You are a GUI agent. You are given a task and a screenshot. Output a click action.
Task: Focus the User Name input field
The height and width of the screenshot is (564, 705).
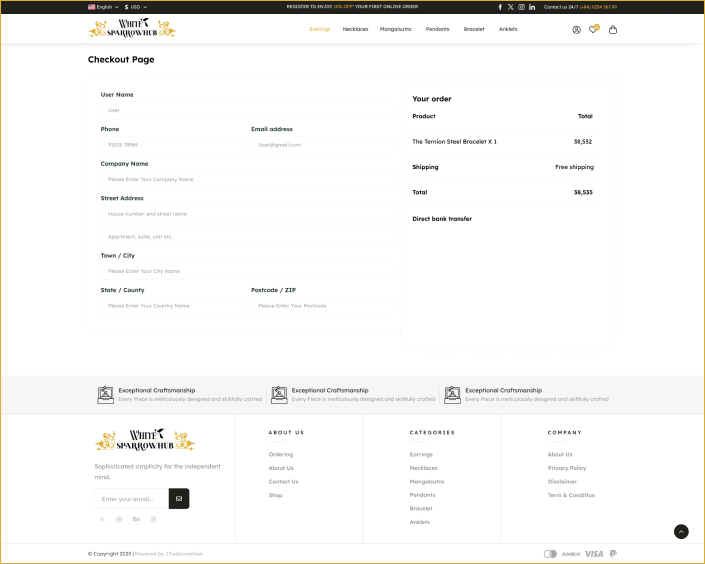[245, 110]
